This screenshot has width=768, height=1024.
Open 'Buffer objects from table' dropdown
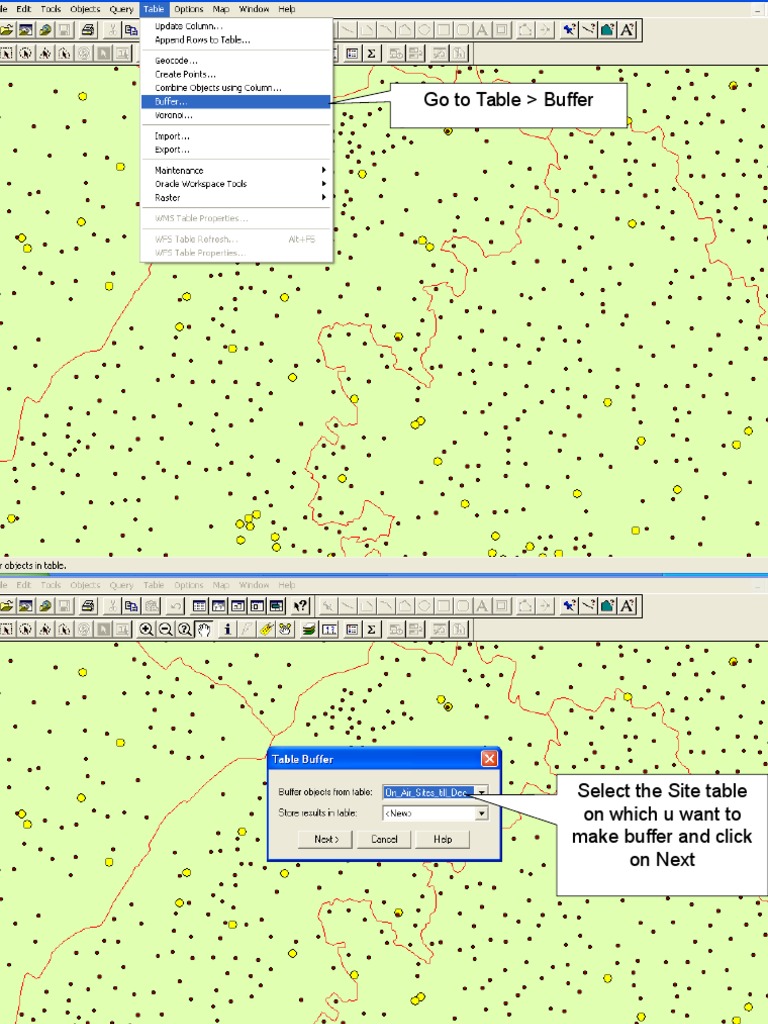(x=481, y=792)
